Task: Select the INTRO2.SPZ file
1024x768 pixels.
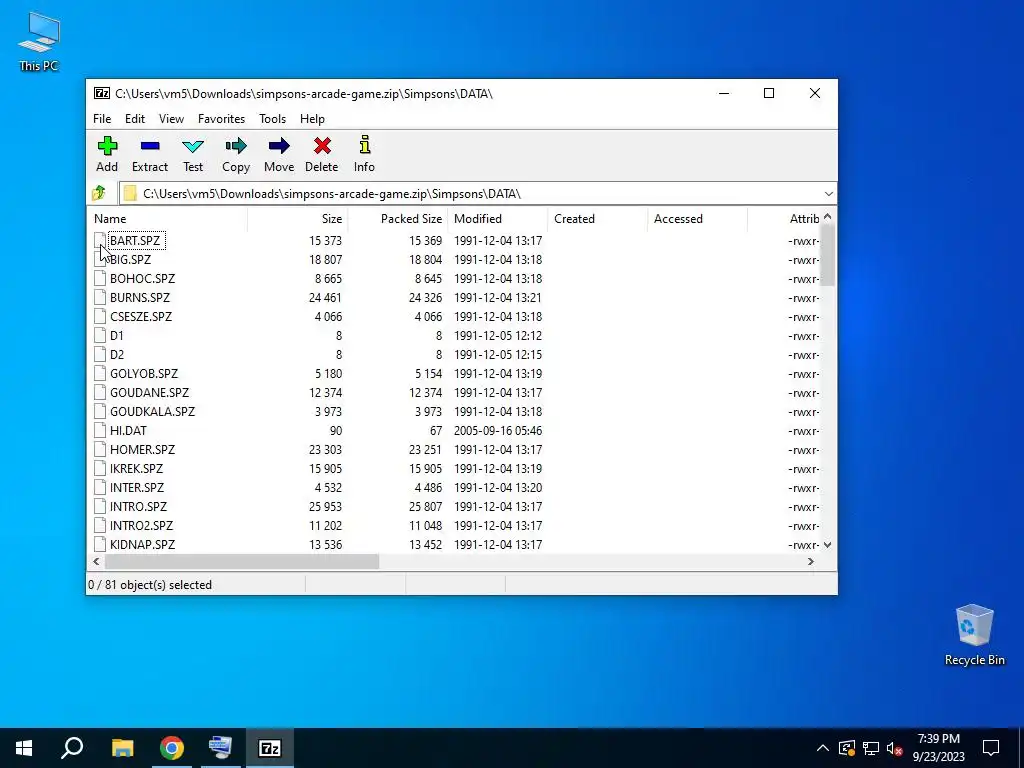Action: tap(142, 525)
